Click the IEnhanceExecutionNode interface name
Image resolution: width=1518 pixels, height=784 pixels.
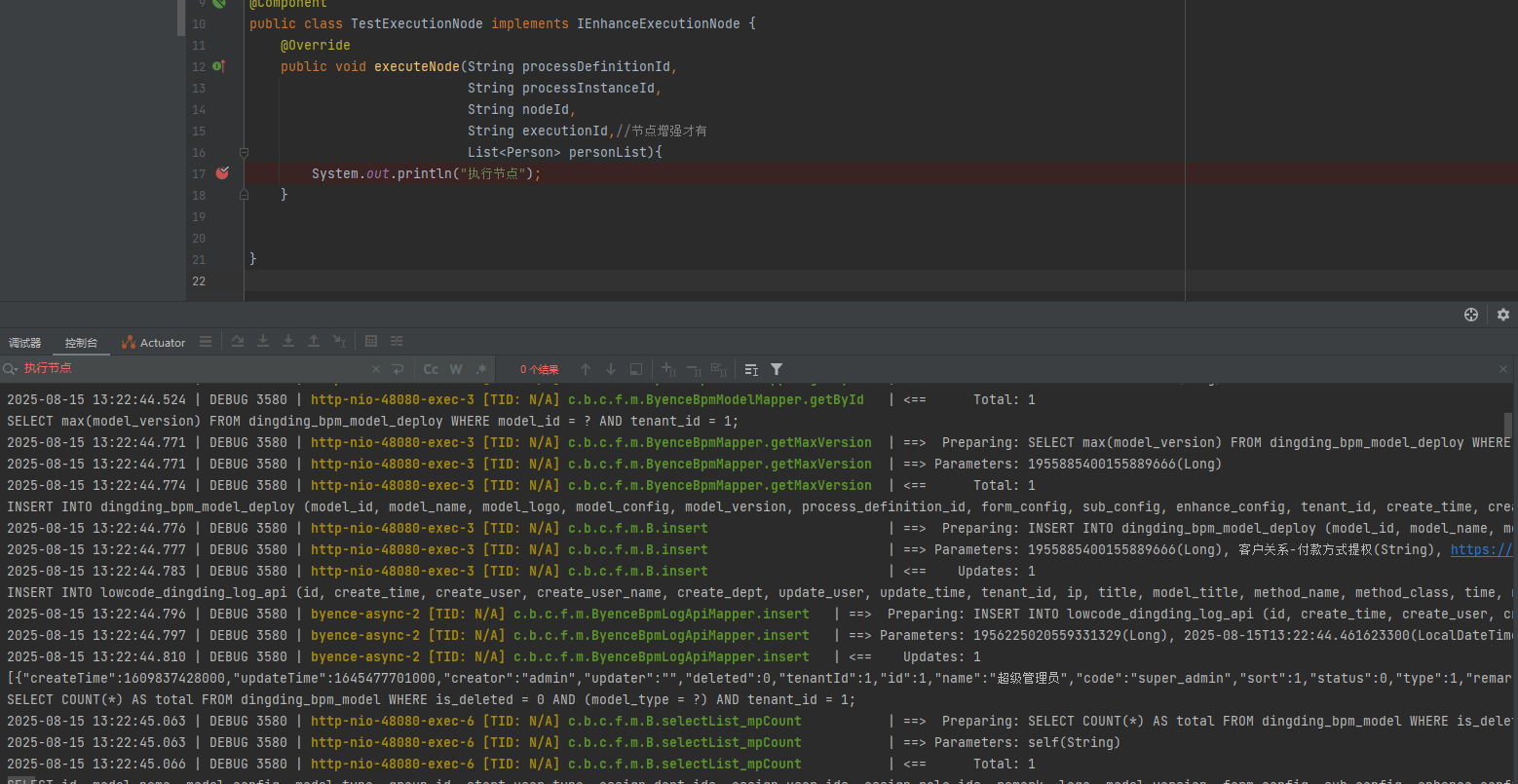(659, 23)
